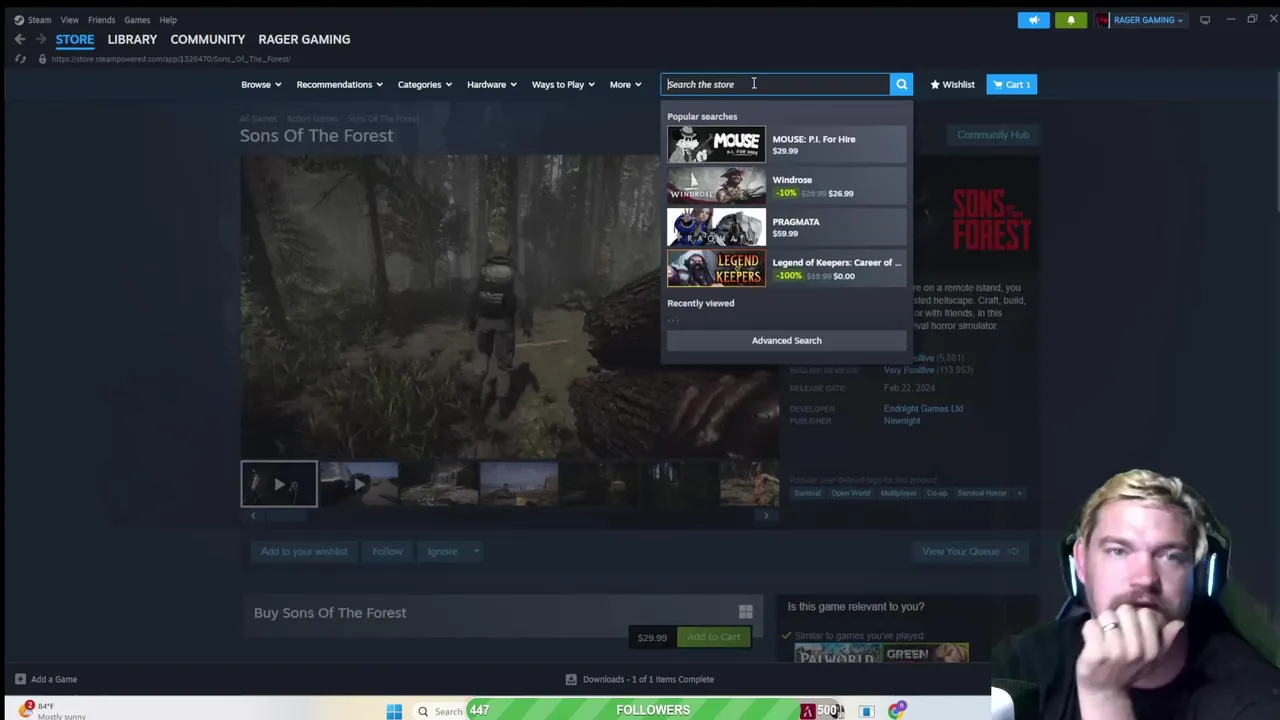Open the View menu

pyautogui.click(x=69, y=20)
